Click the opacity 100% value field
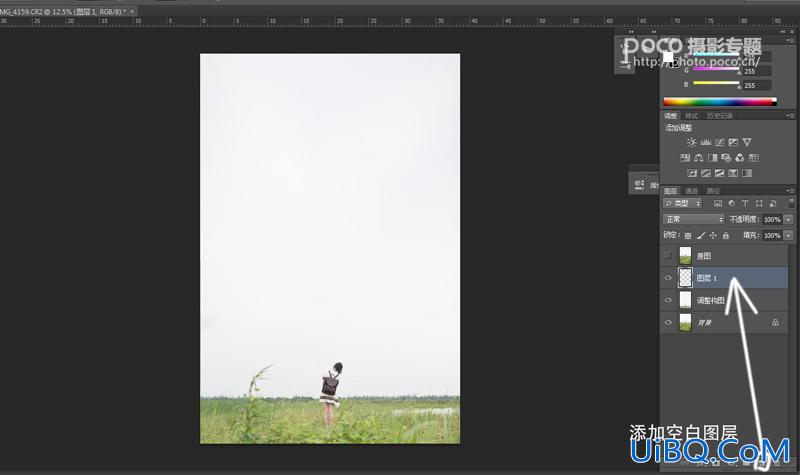This screenshot has height=475, width=800. pos(772,219)
